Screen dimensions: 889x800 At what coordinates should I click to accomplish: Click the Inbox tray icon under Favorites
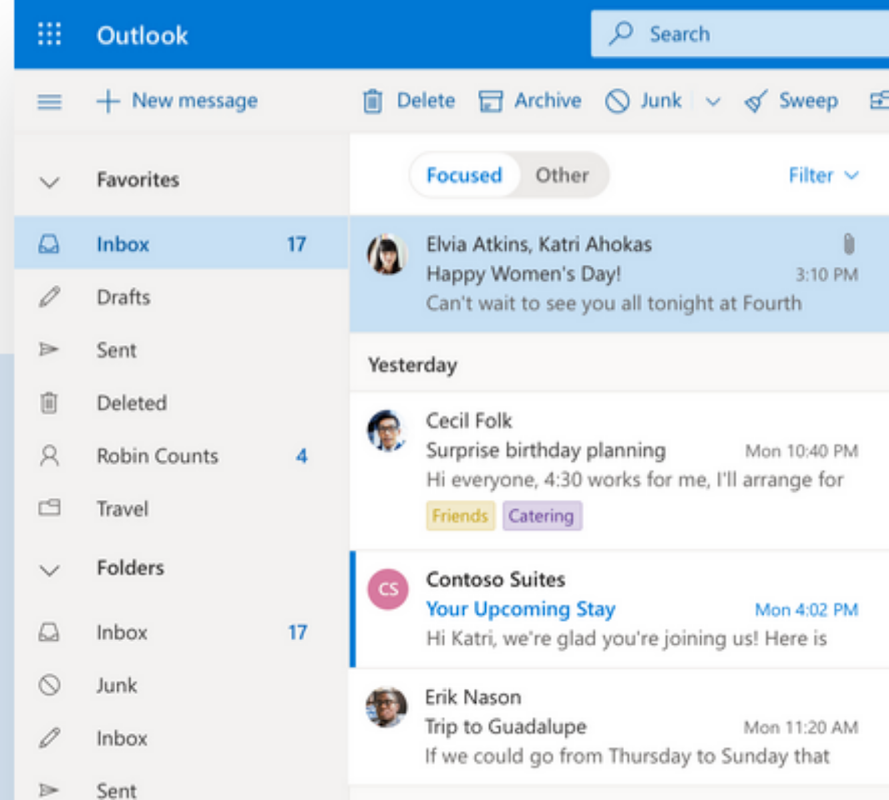click(x=49, y=244)
